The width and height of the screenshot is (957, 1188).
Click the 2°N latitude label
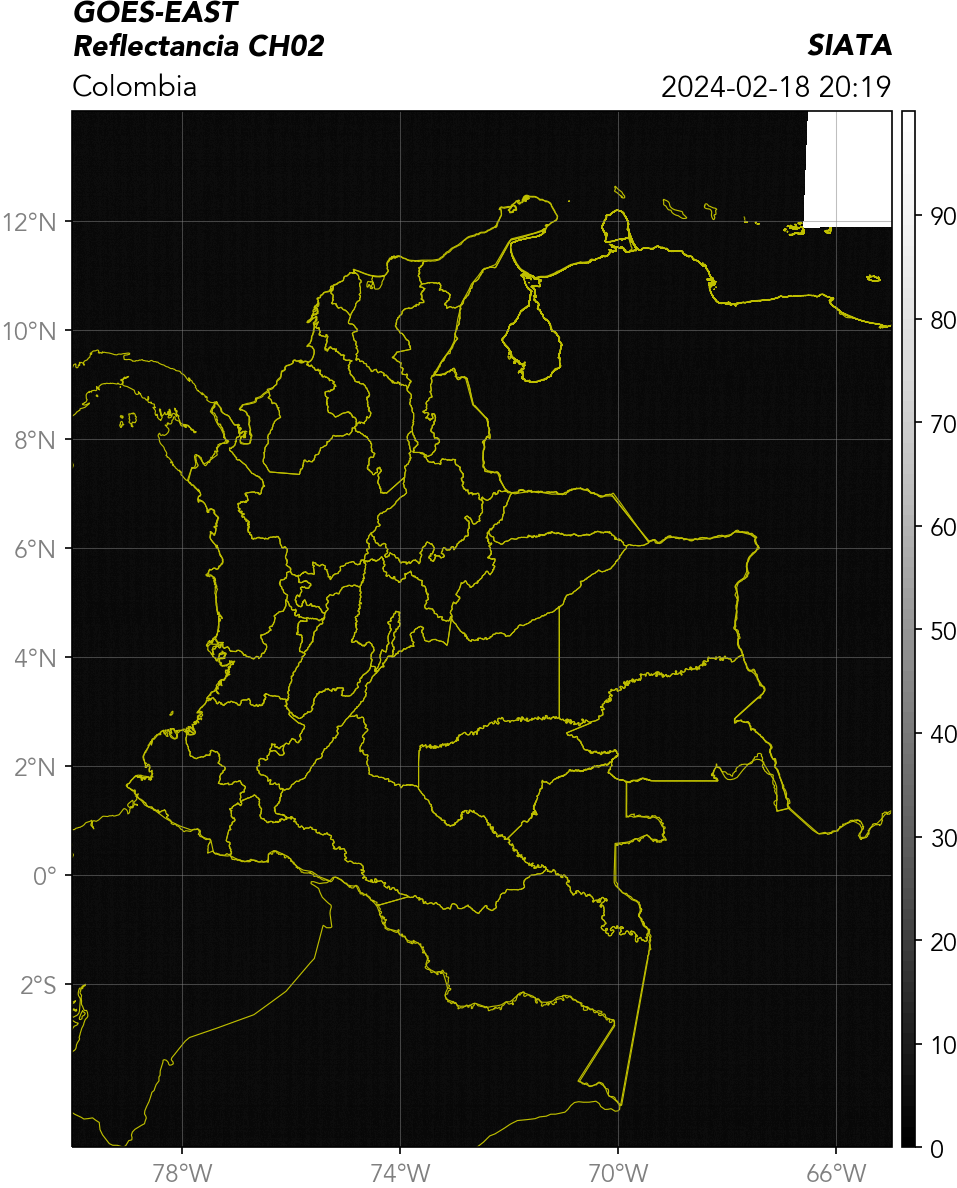coord(35,768)
